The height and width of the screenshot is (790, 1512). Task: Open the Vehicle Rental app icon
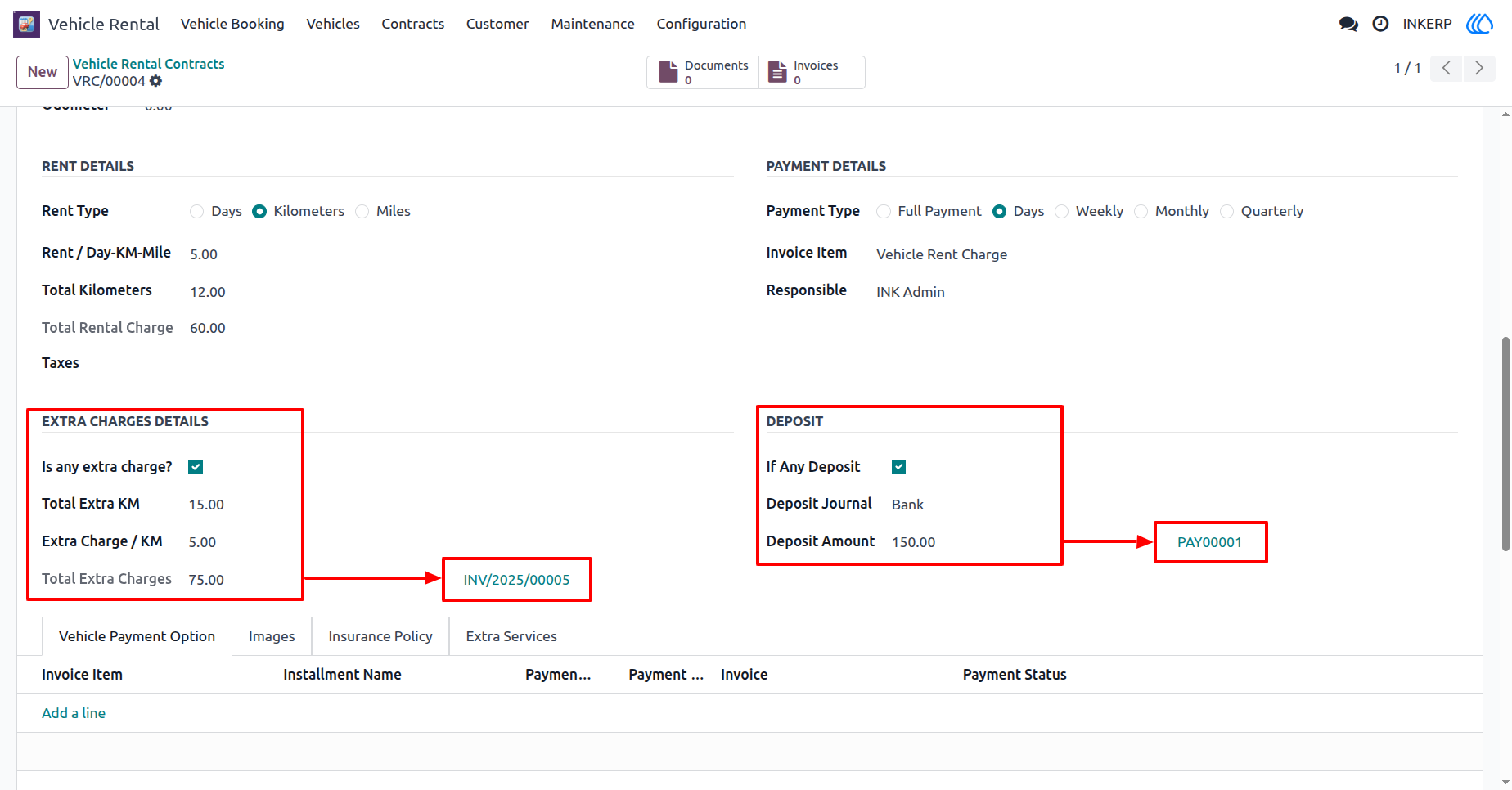point(26,24)
